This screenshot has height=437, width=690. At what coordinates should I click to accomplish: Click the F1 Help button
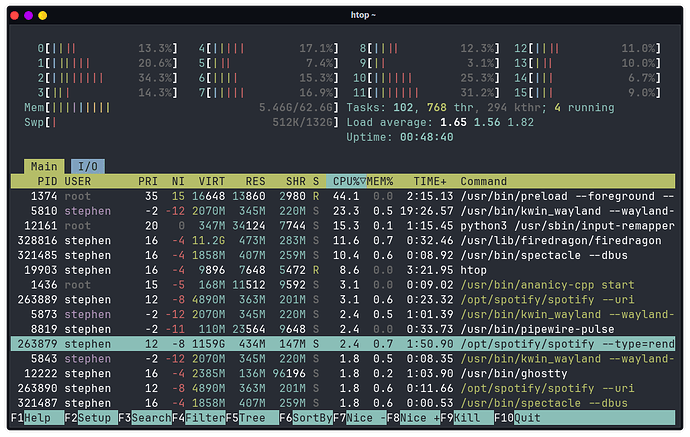point(37,418)
